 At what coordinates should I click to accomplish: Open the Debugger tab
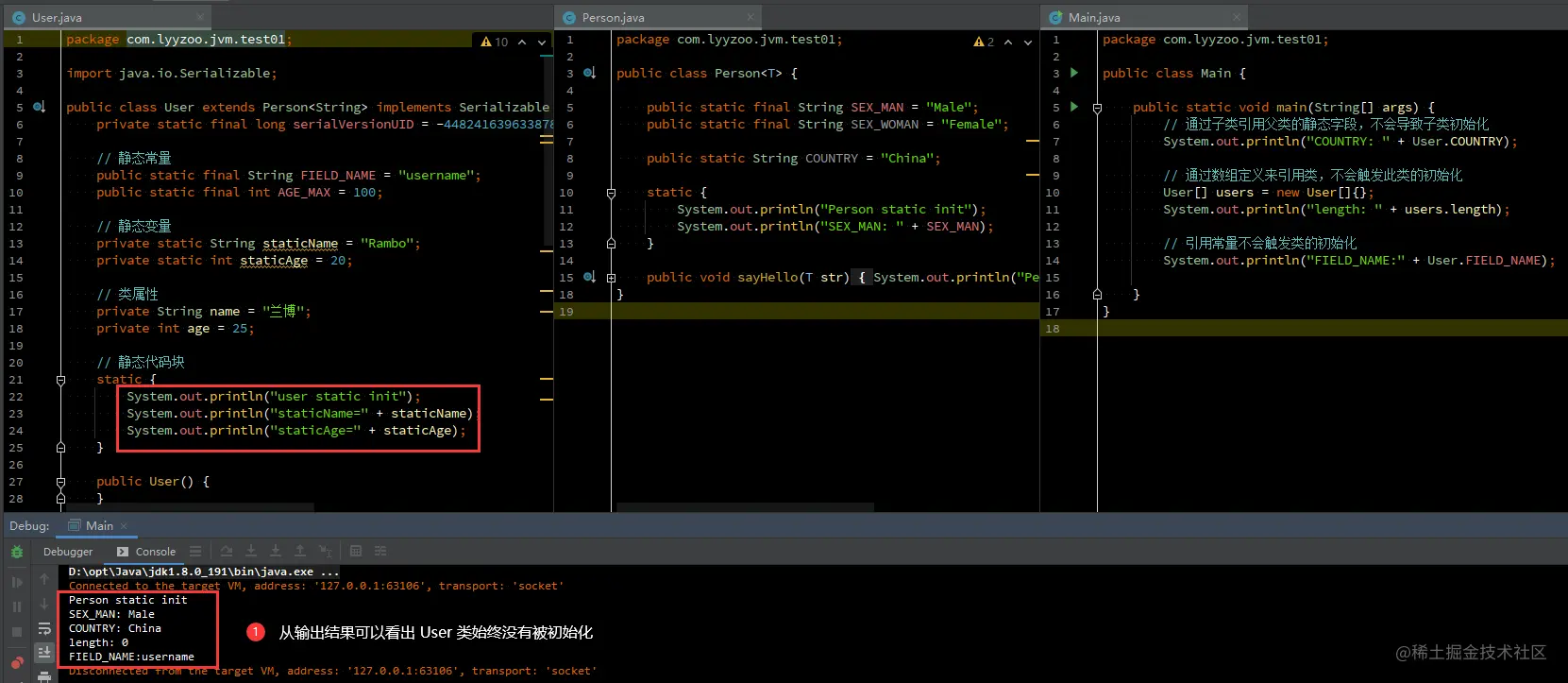point(68,552)
